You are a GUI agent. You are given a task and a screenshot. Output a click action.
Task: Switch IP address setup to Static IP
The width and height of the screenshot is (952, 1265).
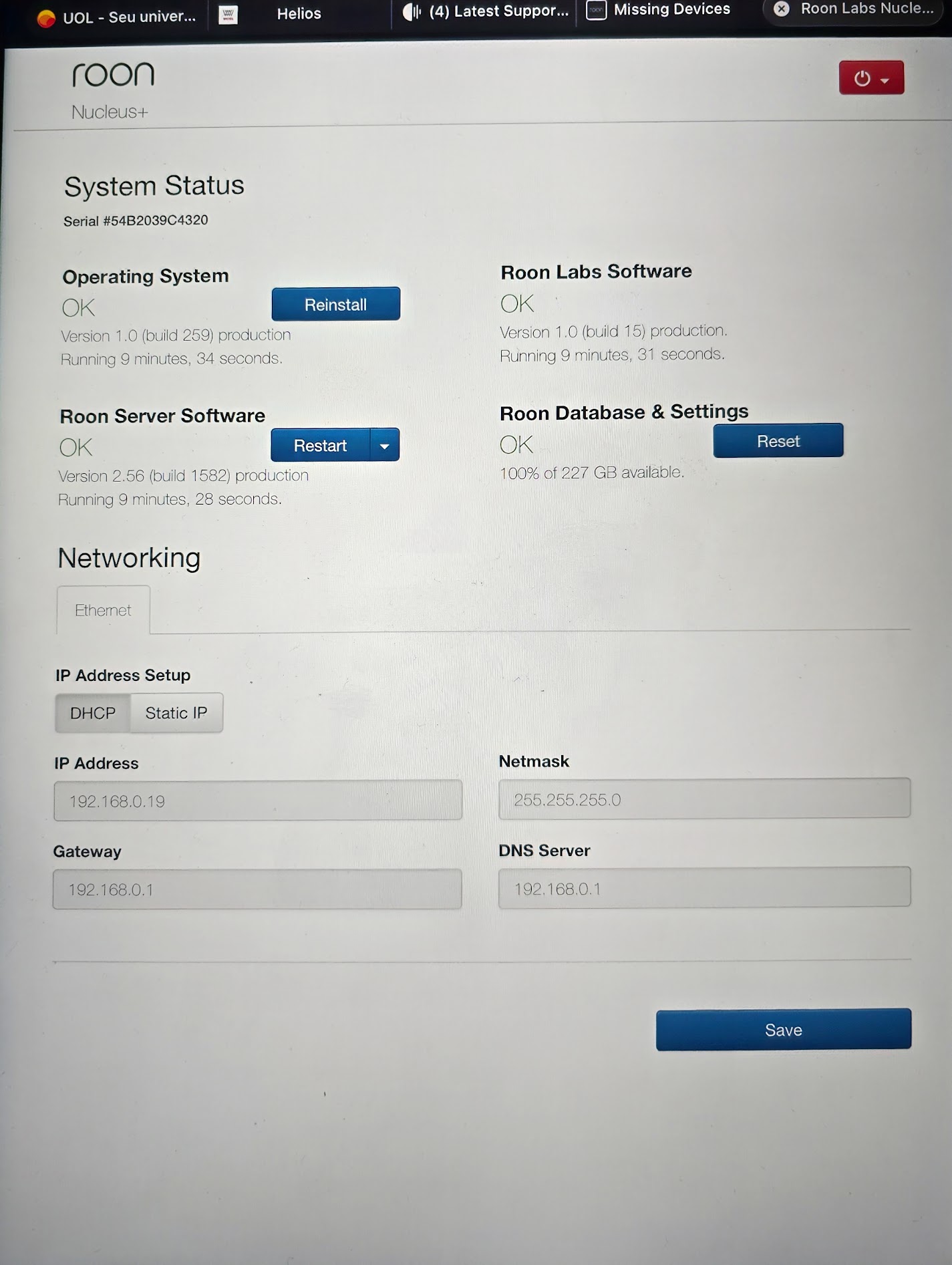176,713
